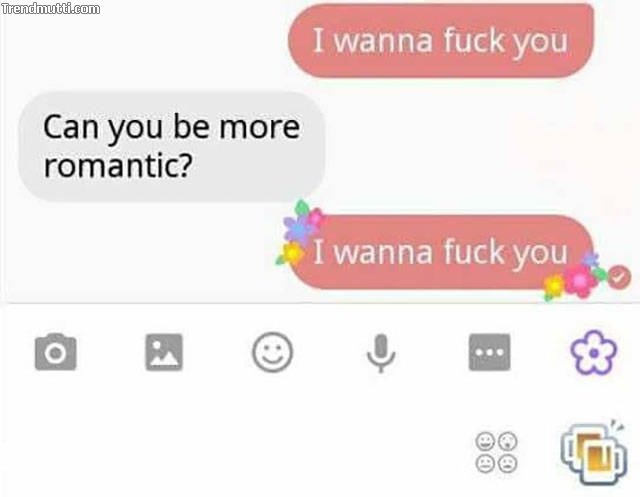Click the divider line above the toolbar
This screenshot has height=497, width=640.
(320, 304)
